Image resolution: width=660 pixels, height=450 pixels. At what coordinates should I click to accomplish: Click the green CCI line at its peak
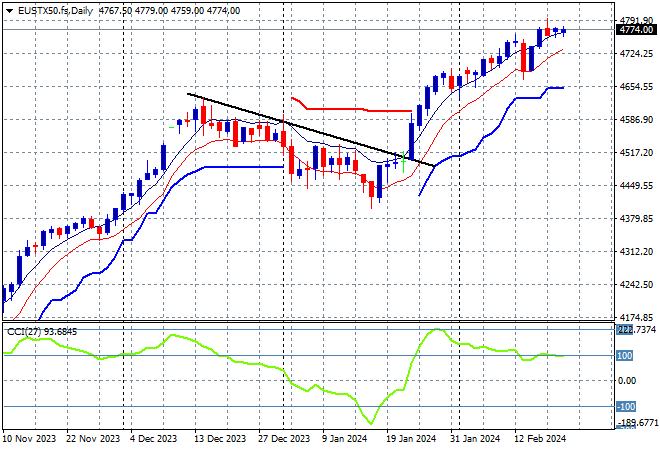(x=436, y=329)
